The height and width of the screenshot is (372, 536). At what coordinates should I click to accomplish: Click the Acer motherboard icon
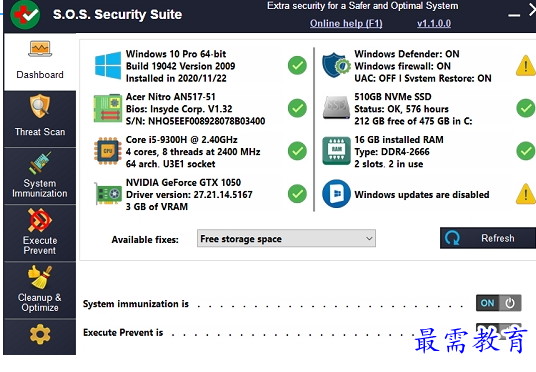click(108, 108)
